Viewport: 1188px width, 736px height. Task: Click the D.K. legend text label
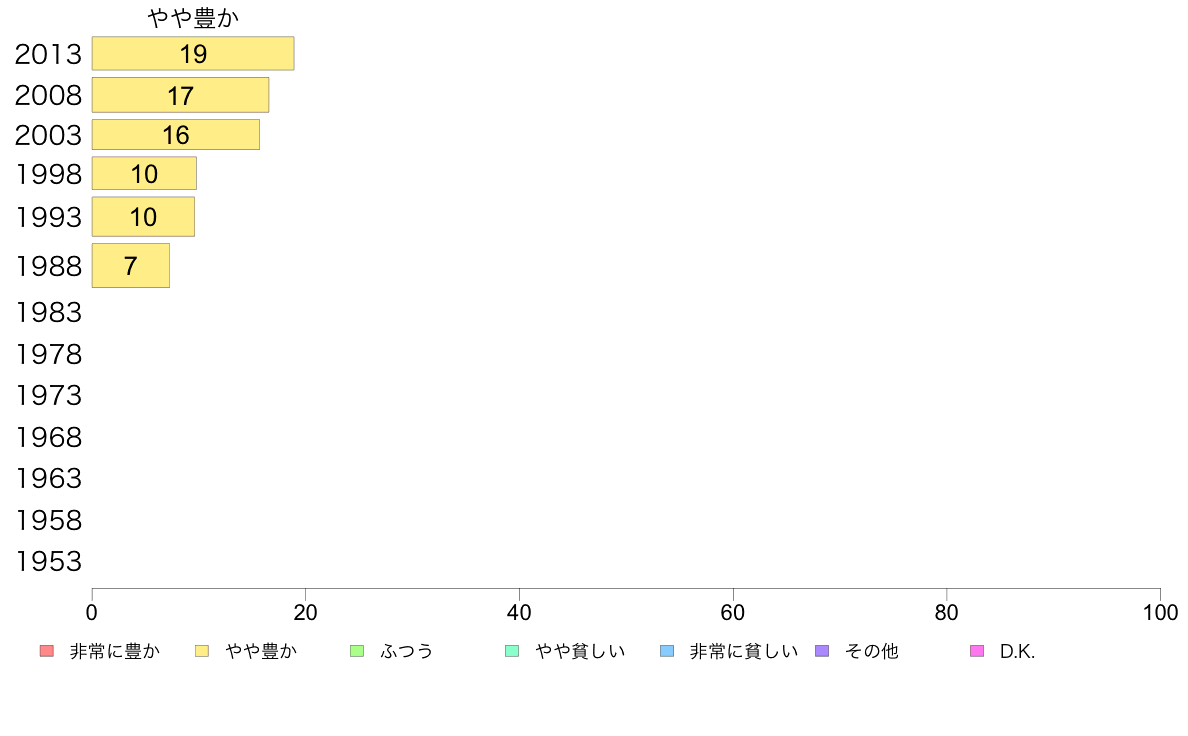pyautogui.click(x=1018, y=651)
